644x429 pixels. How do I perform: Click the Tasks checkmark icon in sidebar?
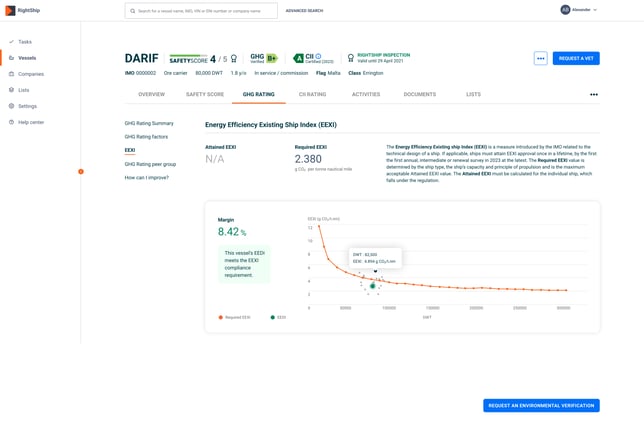click(12, 42)
